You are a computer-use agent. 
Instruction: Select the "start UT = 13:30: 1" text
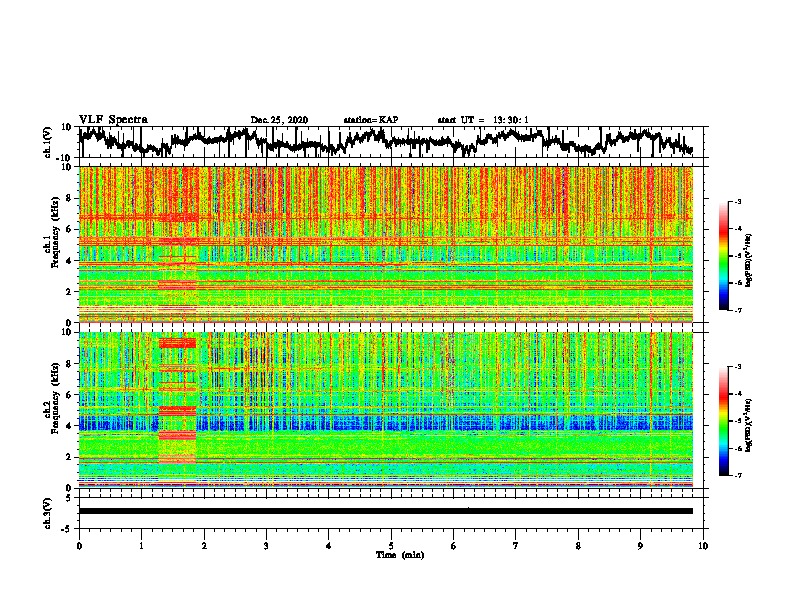[483, 120]
